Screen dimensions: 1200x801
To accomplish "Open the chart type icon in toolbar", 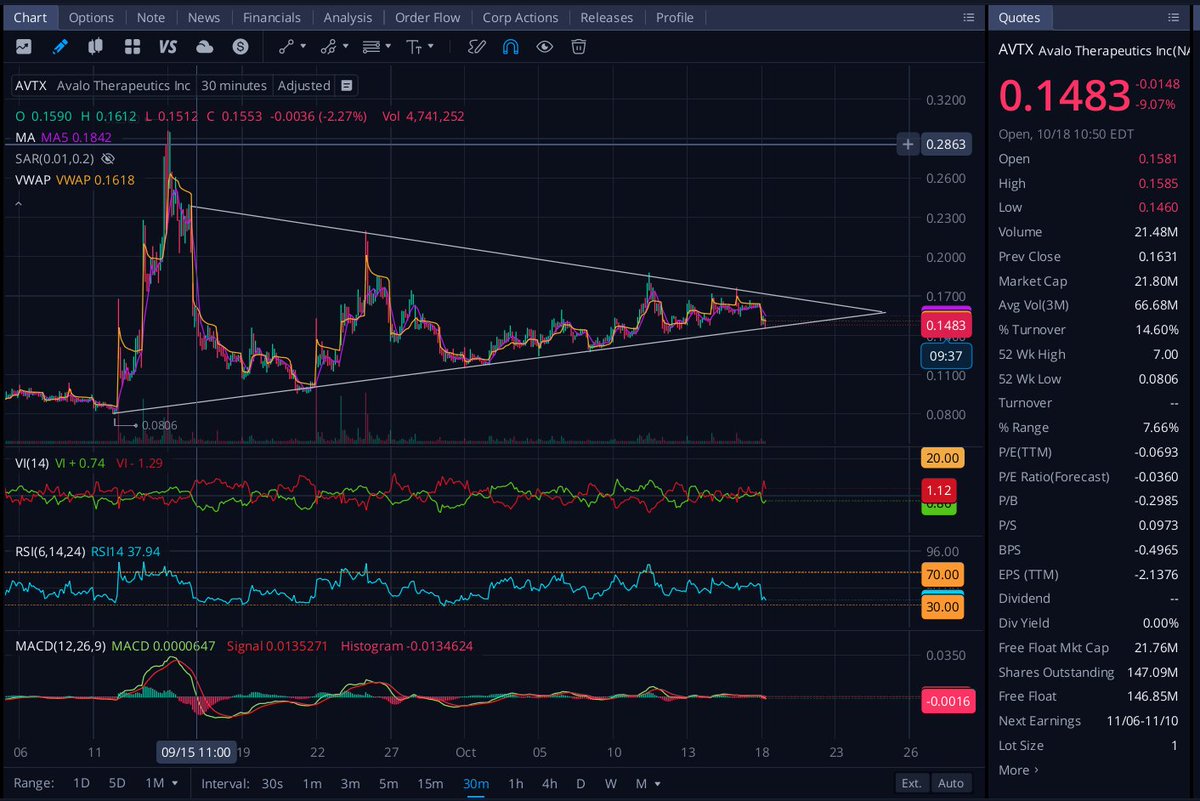I will click(23, 46).
